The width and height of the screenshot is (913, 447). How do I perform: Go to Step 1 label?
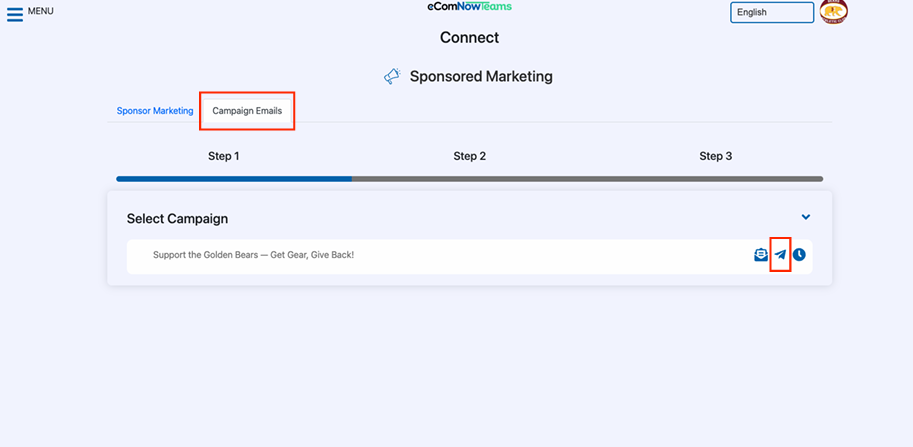224,156
